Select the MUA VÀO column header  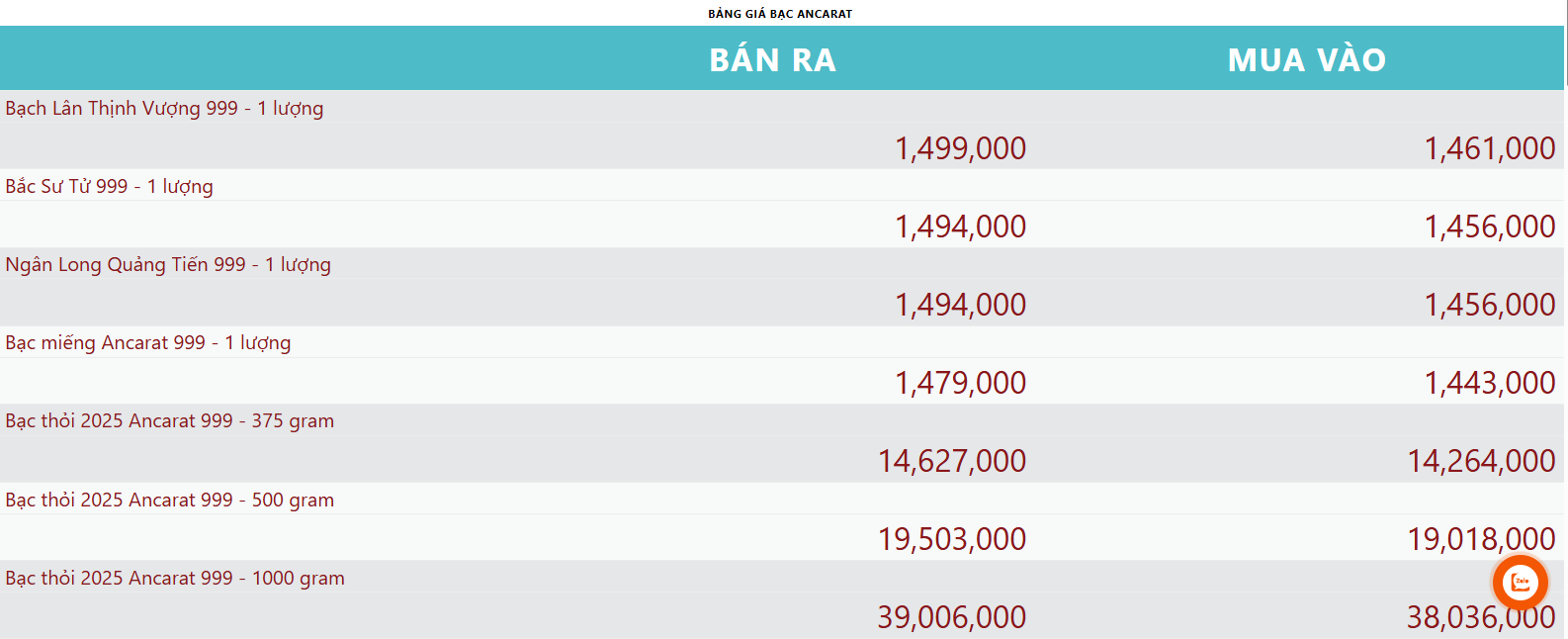coord(1306,59)
